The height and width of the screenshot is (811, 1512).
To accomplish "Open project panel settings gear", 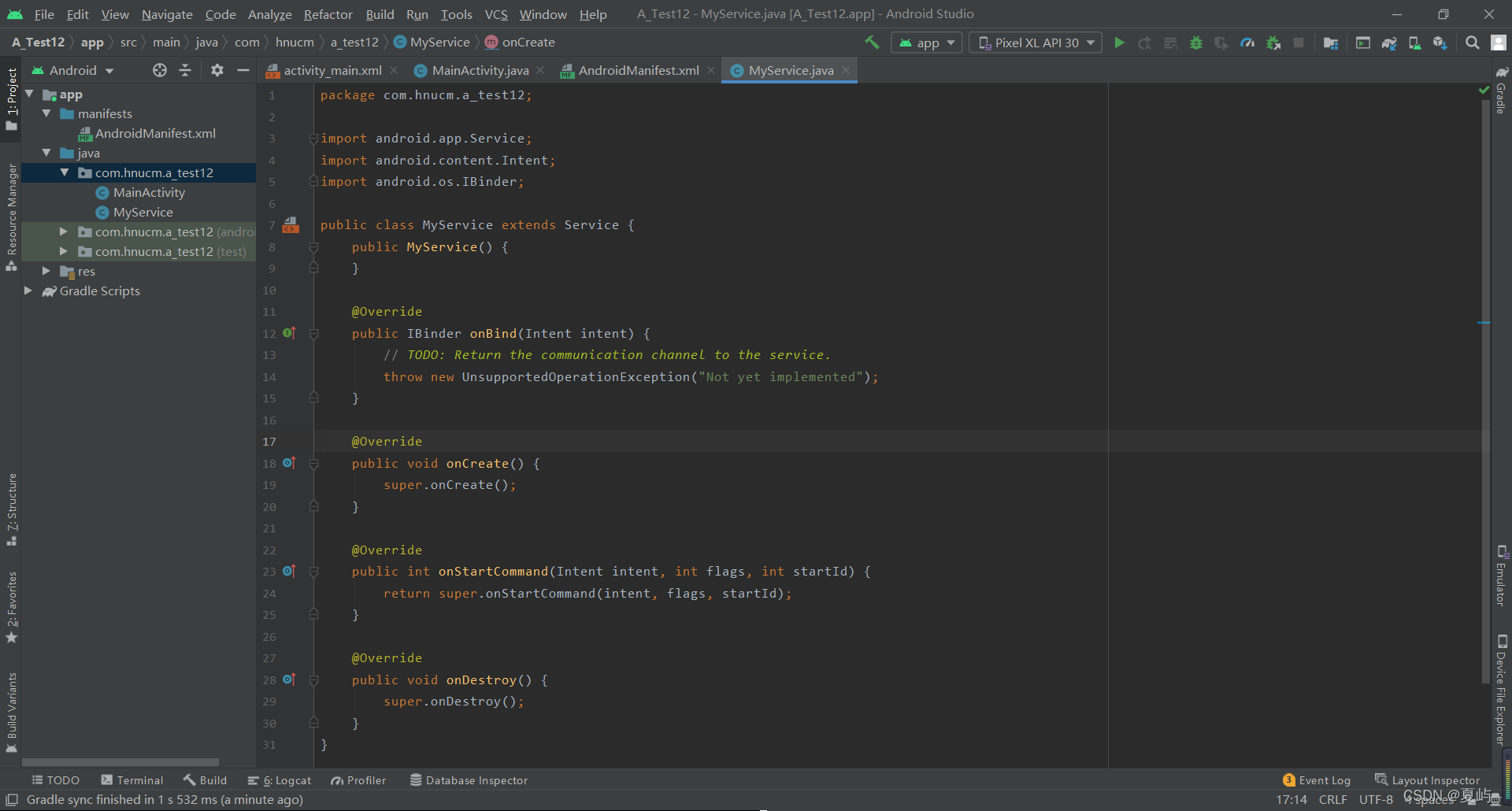I will click(x=217, y=70).
